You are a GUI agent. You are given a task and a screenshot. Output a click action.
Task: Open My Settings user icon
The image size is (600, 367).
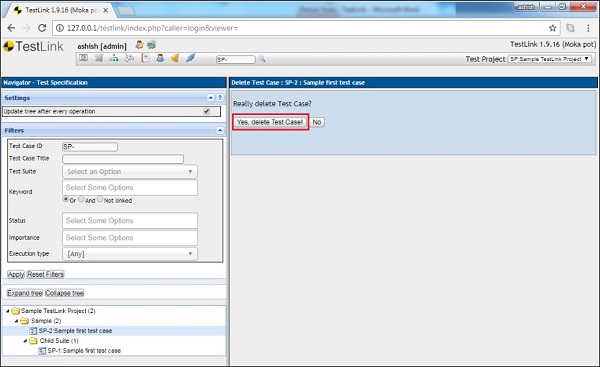click(139, 45)
